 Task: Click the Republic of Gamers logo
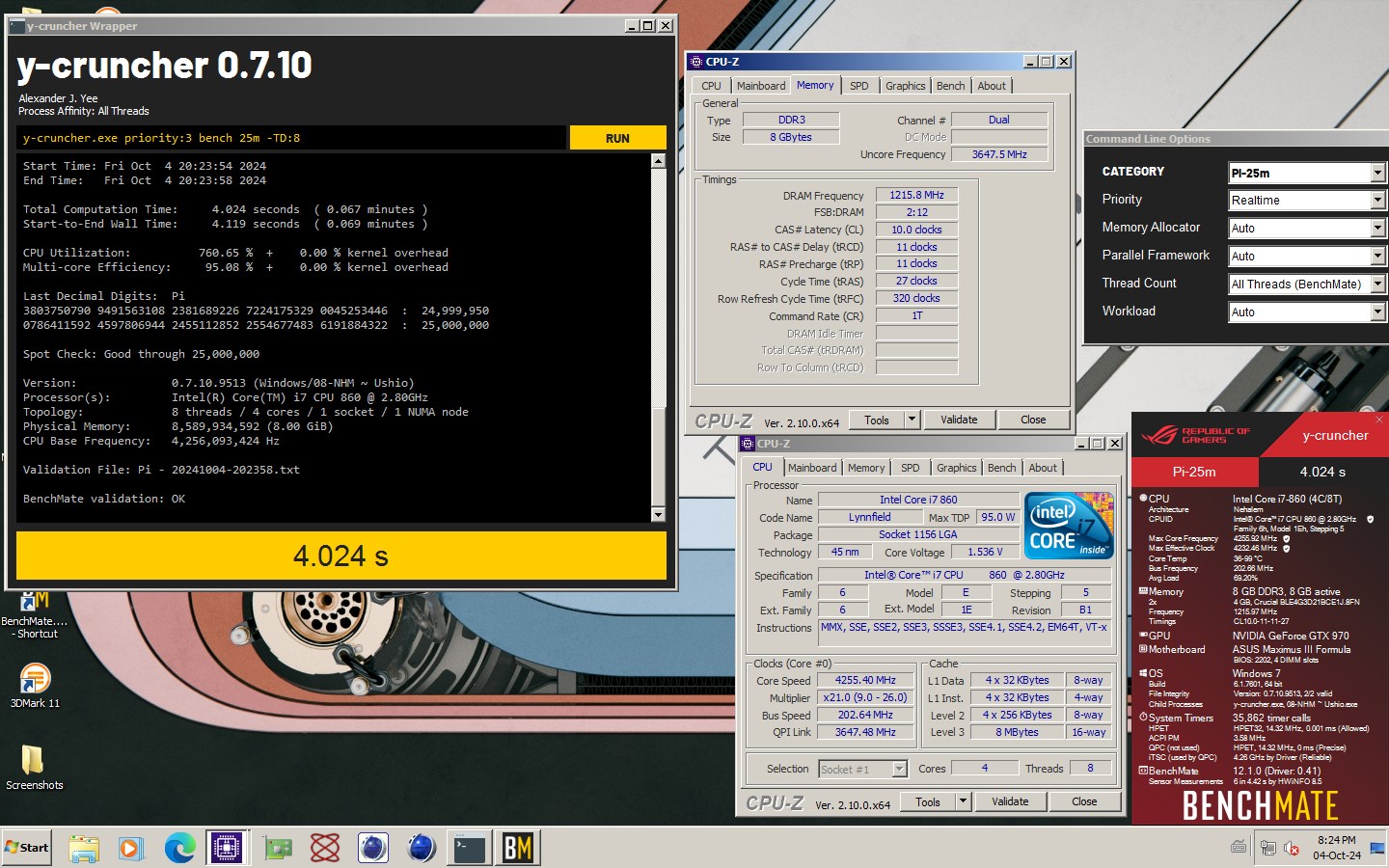(1195, 436)
